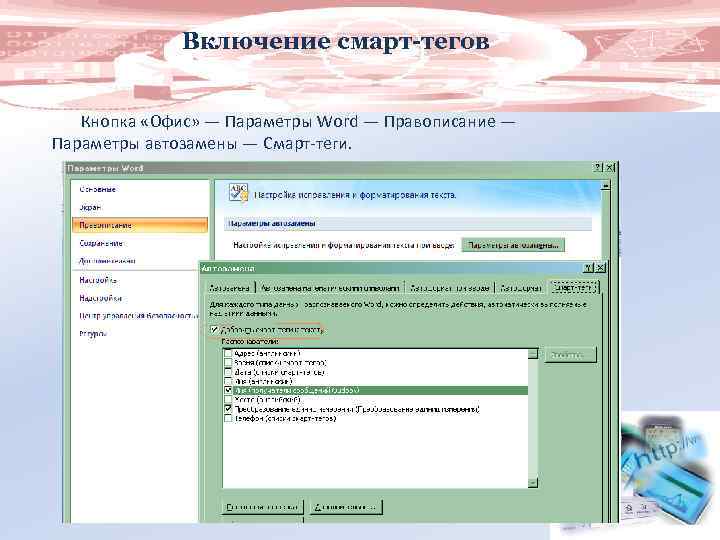Viewport: 720px width, 540px height.
Task: Click the help button in Параметры Word title bar
Action: click(x=598, y=168)
